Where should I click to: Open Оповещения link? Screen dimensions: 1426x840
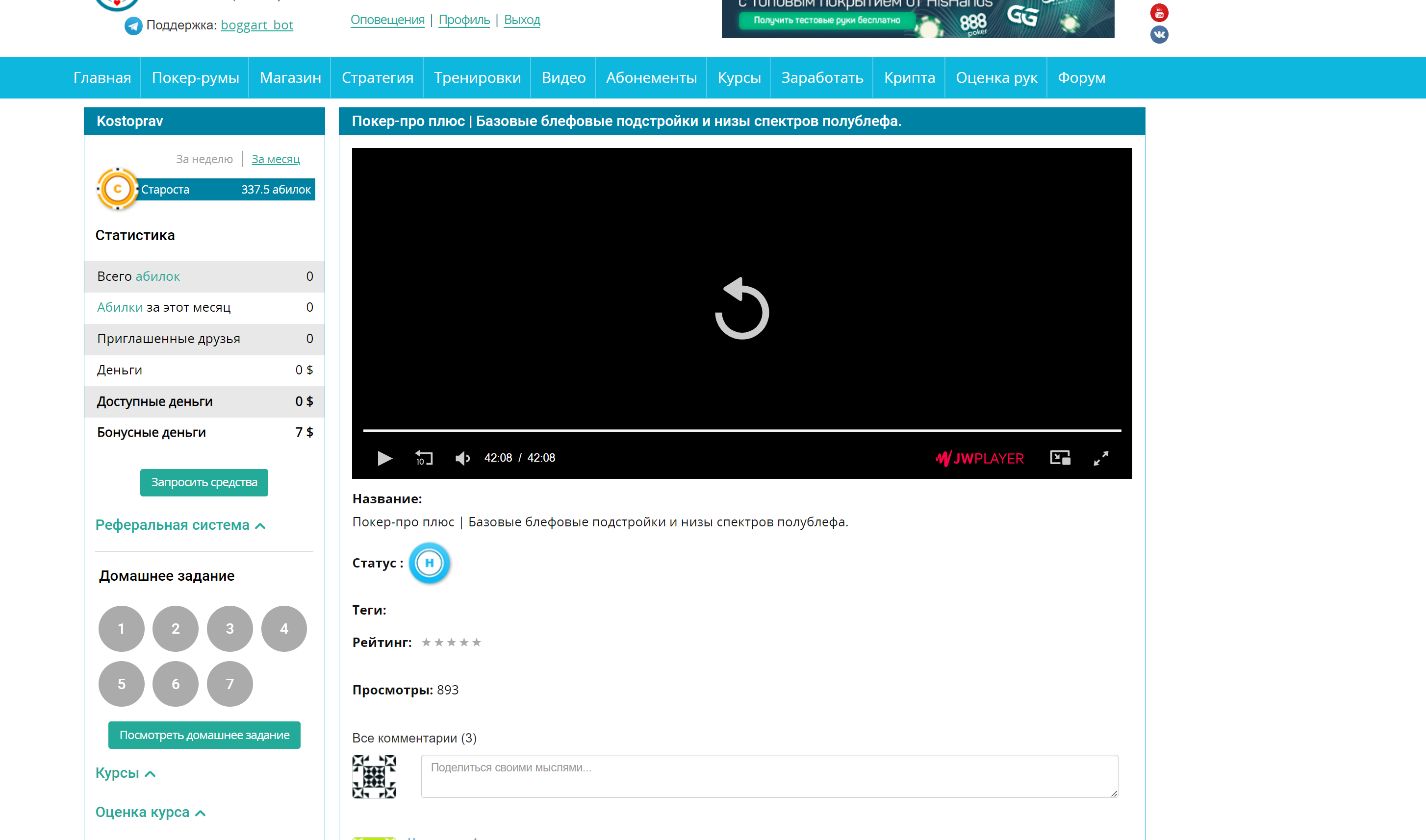click(x=387, y=20)
